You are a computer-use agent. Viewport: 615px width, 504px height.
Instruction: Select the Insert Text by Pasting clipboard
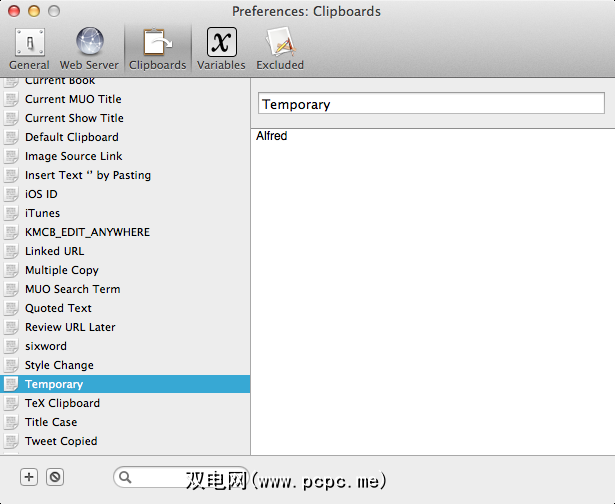tap(125, 175)
